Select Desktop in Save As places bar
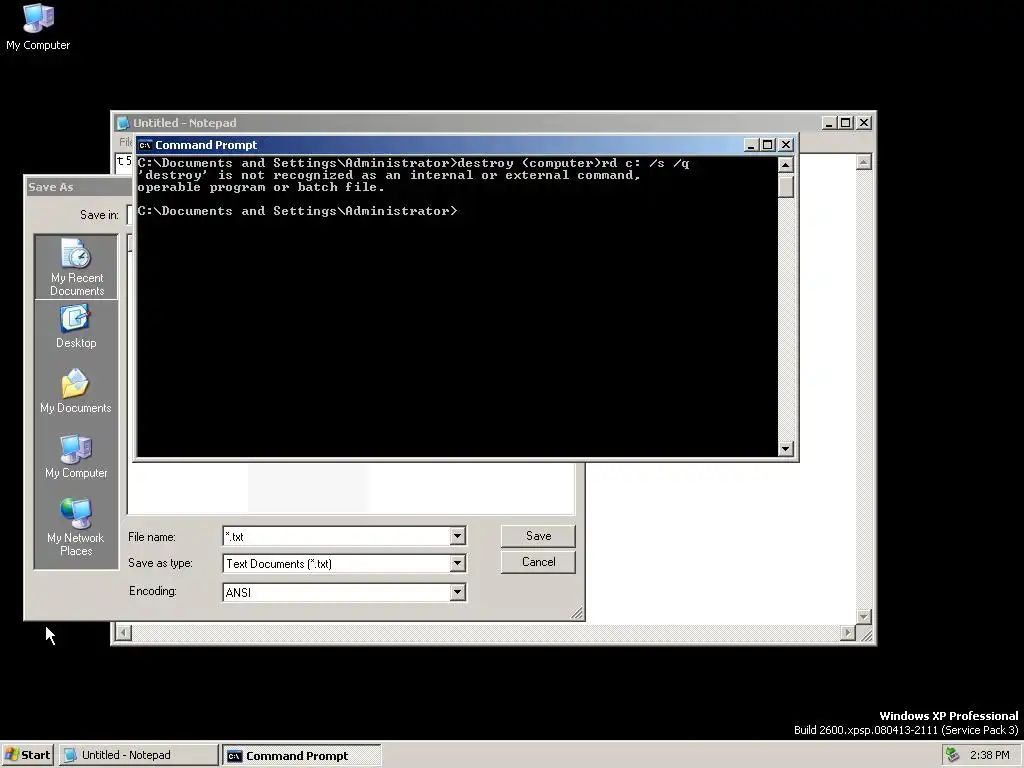 76,327
